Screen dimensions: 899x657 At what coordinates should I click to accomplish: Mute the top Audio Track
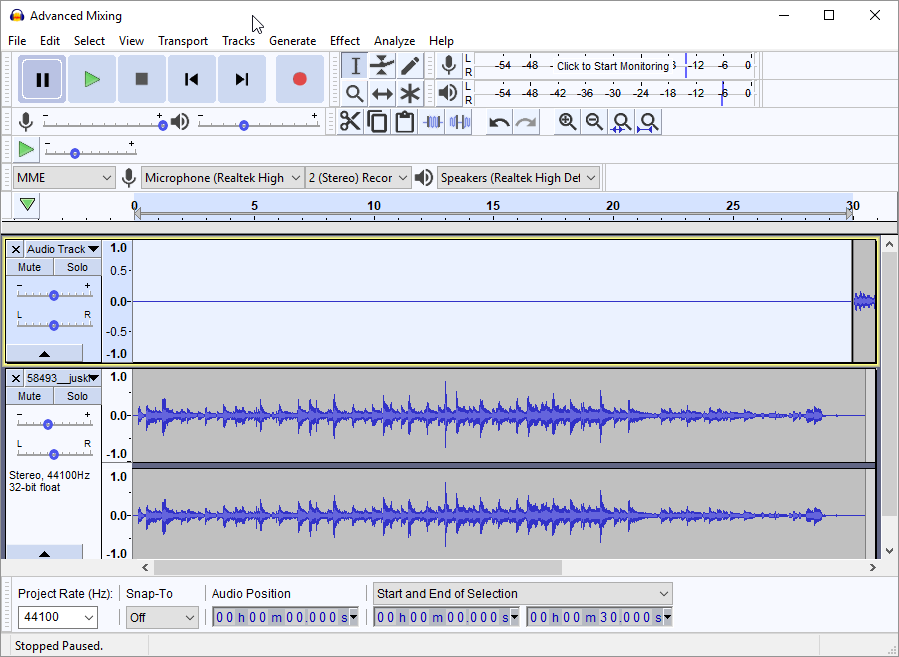pyautogui.click(x=30, y=267)
